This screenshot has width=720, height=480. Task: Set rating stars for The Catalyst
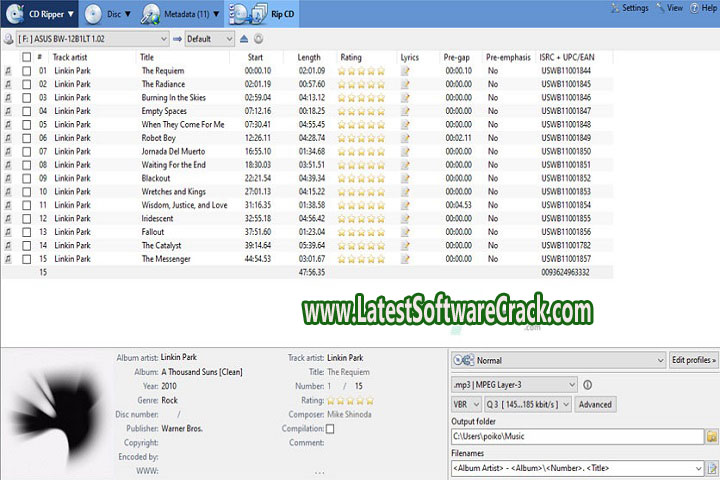point(361,245)
